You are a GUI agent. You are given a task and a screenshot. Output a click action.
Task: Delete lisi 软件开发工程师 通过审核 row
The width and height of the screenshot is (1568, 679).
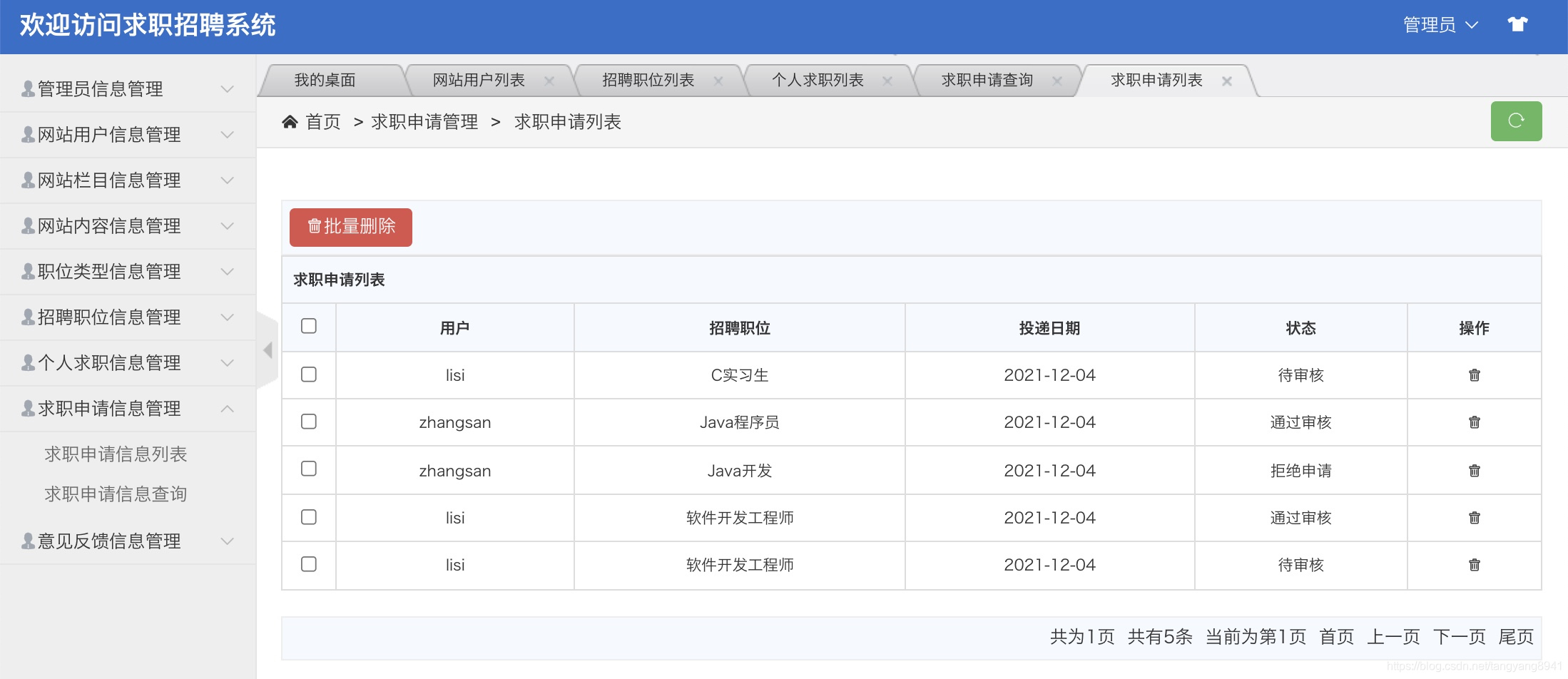[1475, 518]
